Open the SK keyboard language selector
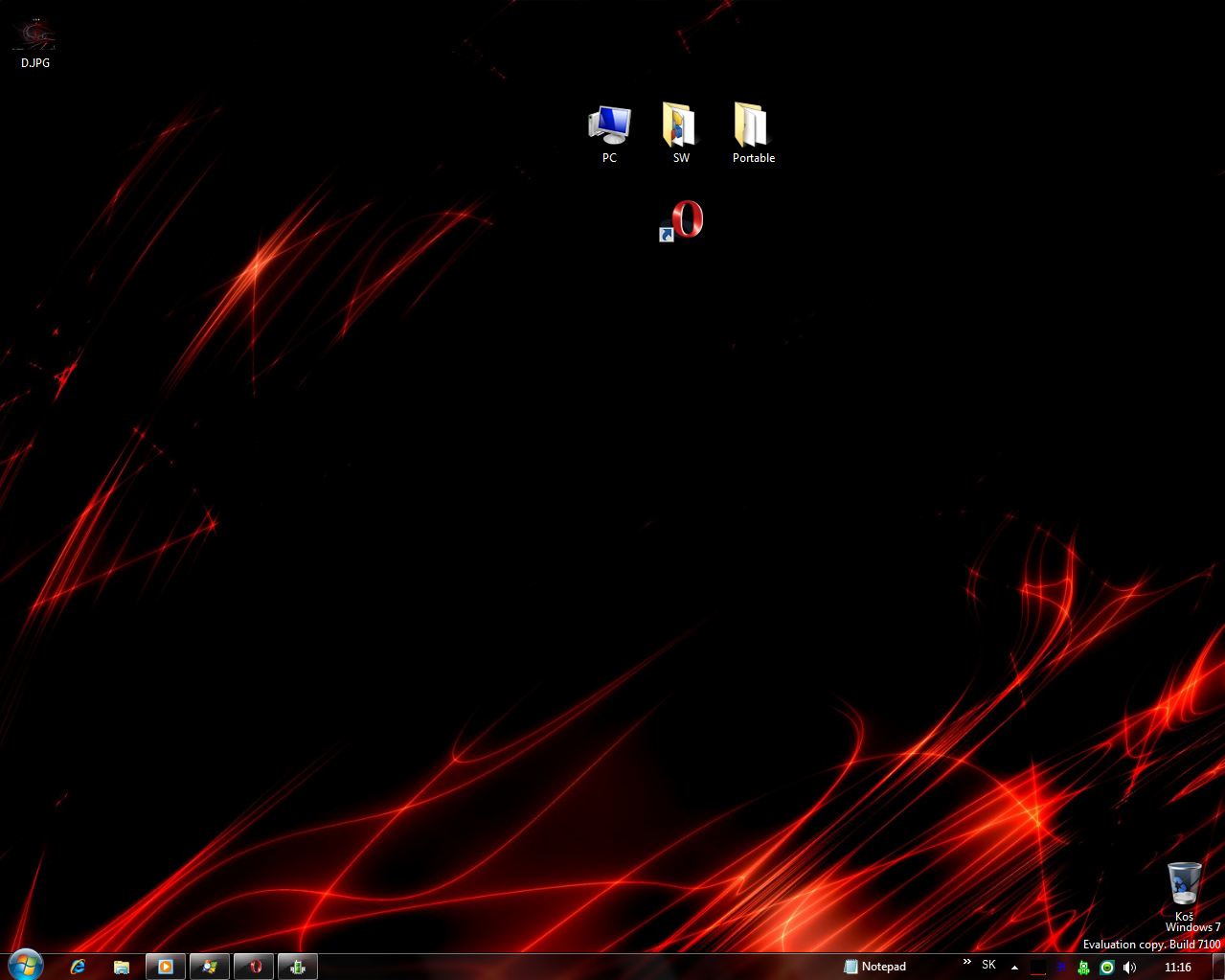The height and width of the screenshot is (980, 1225). 989,965
